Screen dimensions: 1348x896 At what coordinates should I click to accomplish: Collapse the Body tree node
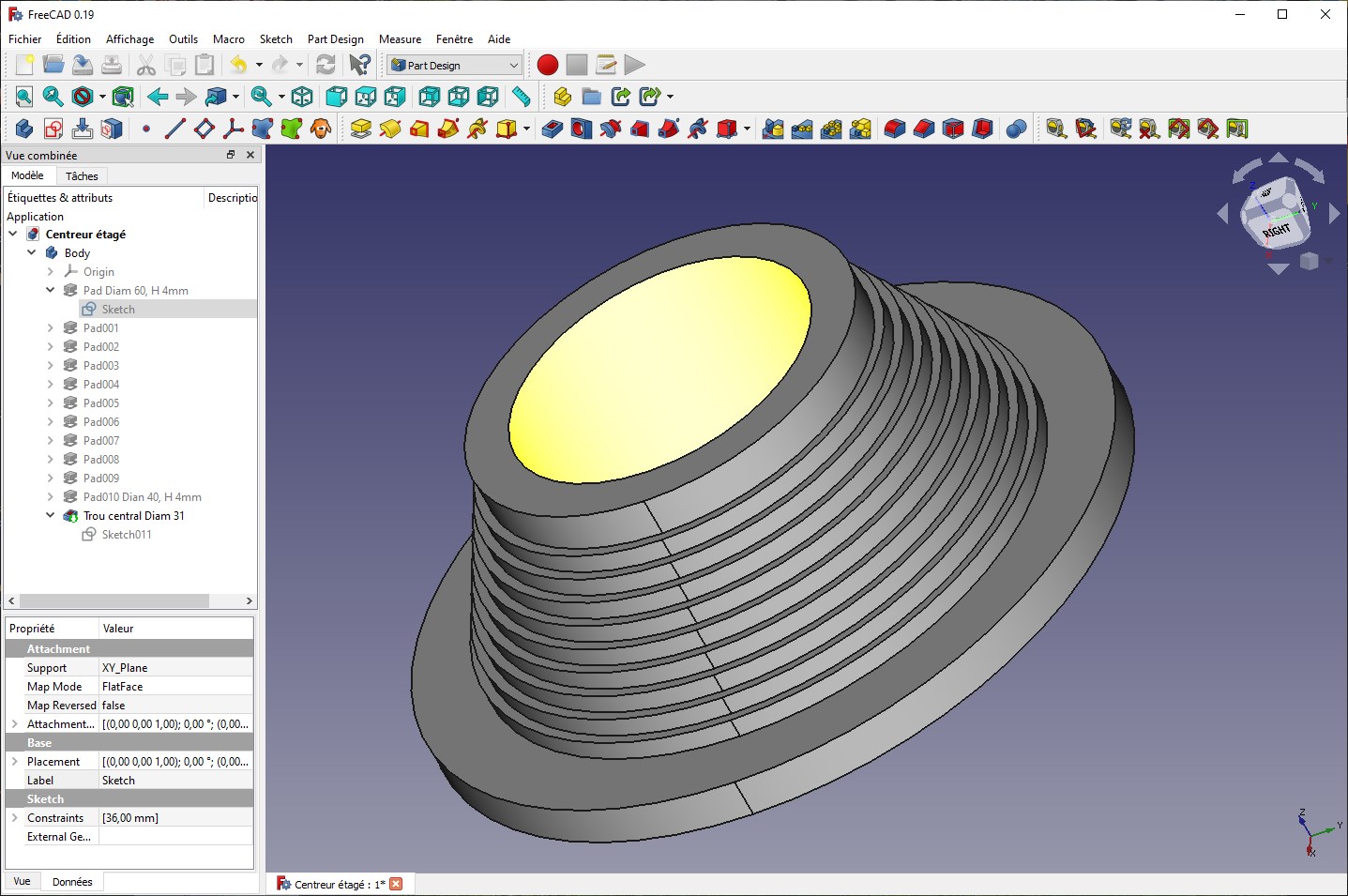(x=32, y=252)
